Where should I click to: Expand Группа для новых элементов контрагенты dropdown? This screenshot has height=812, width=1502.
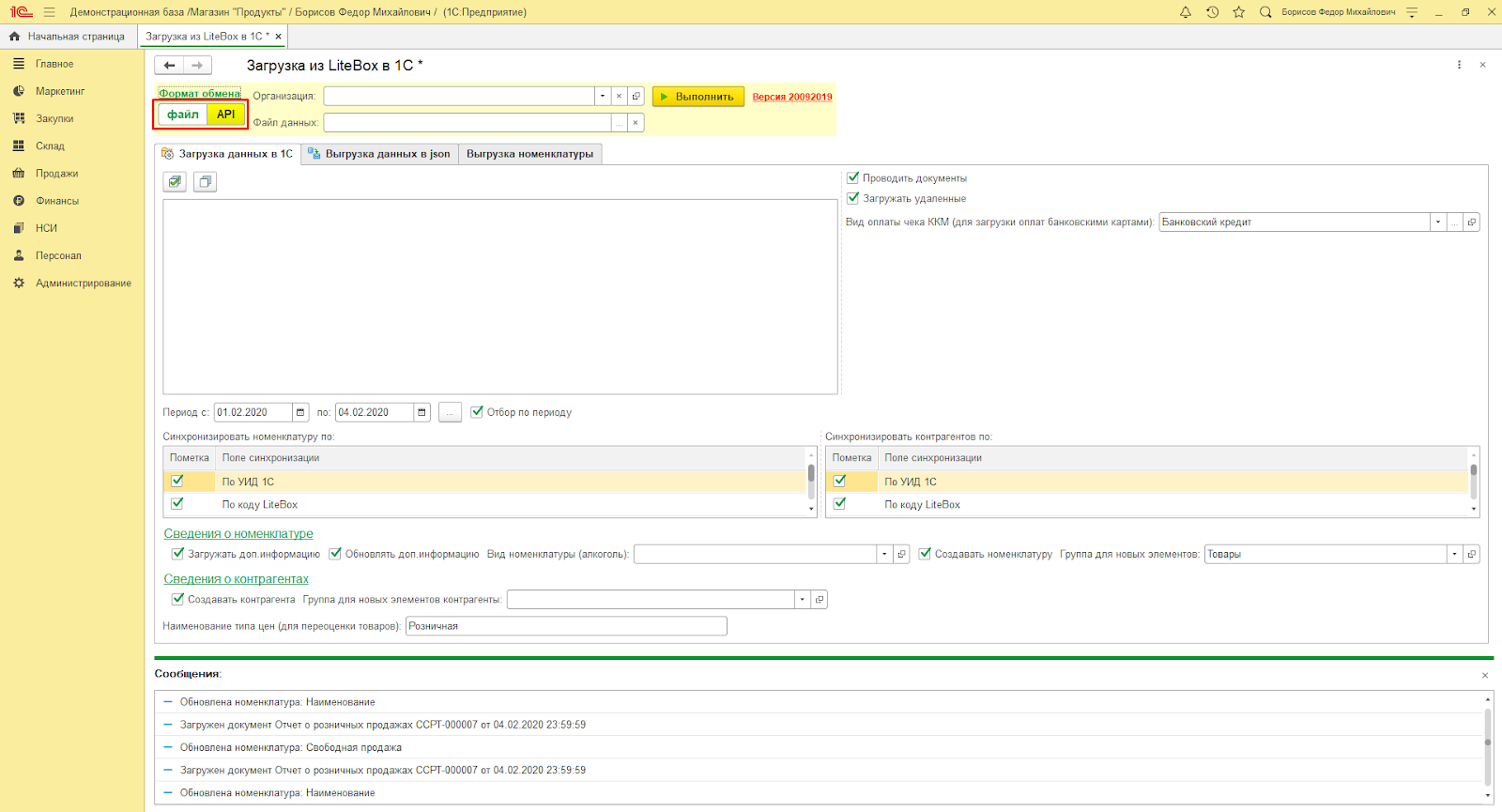click(x=802, y=599)
